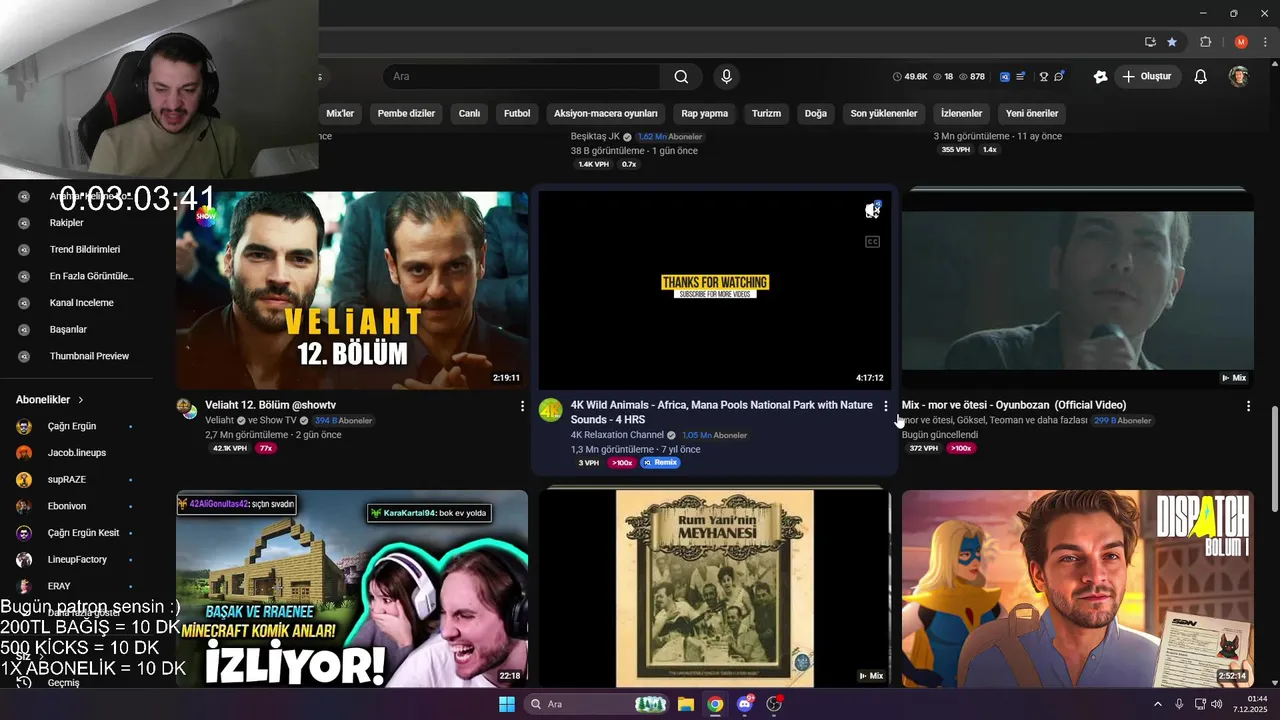This screenshot has width=1280, height=720.
Task: Open the OBS icon in the taskbar
Action: (x=774, y=704)
